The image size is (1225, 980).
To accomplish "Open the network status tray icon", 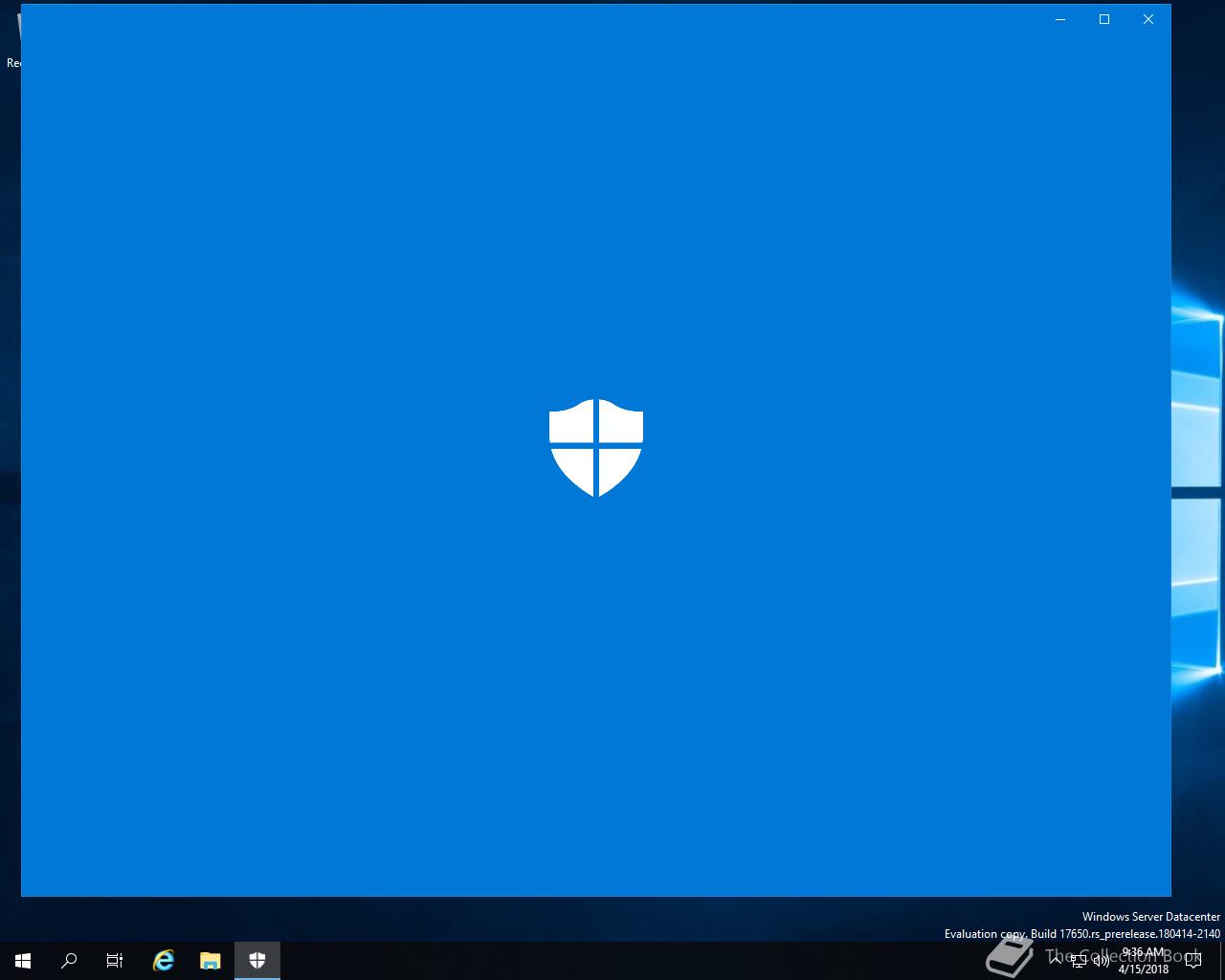I will click(x=1079, y=961).
